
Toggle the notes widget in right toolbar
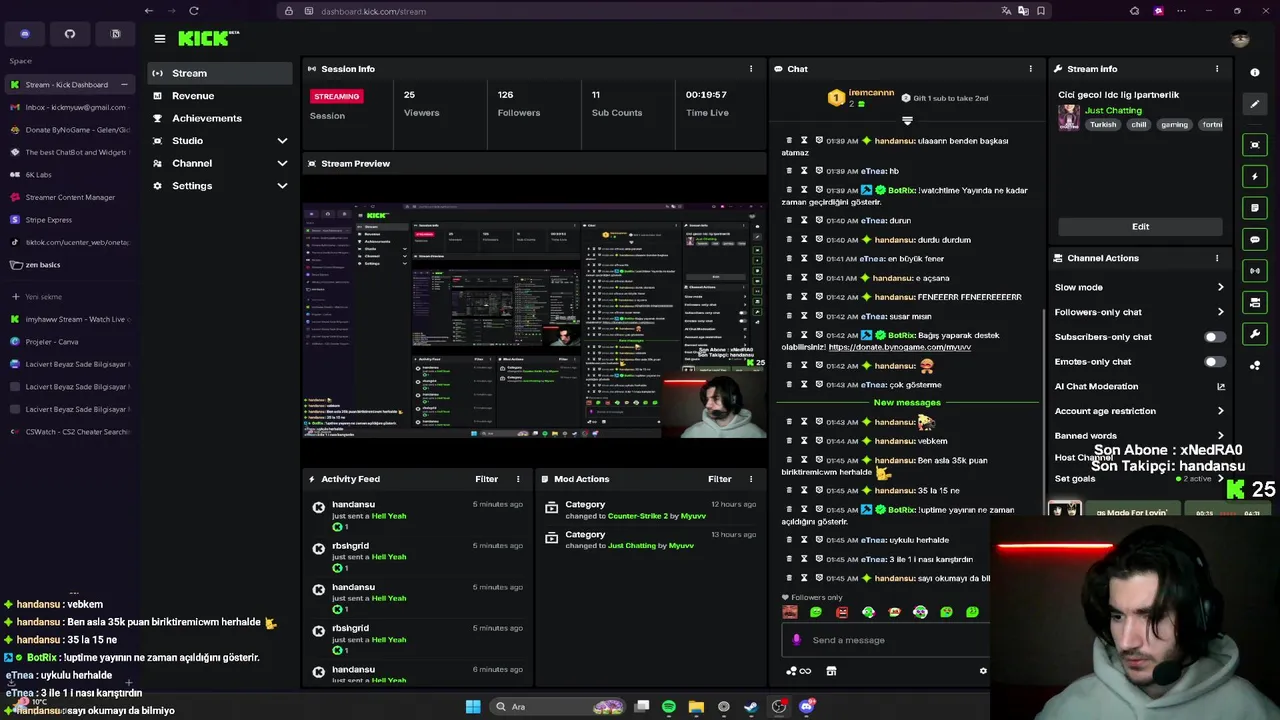point(1255,208)
